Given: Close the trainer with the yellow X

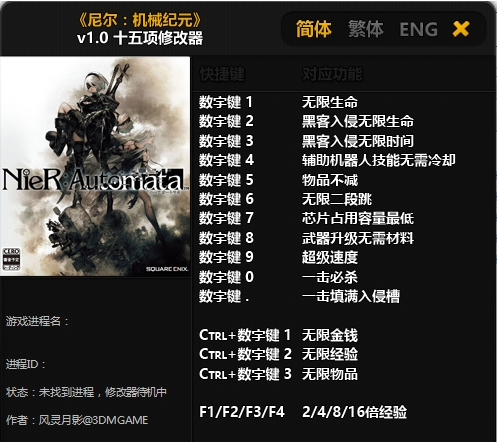Looking at the screenshot, I should tap(461, 29).
